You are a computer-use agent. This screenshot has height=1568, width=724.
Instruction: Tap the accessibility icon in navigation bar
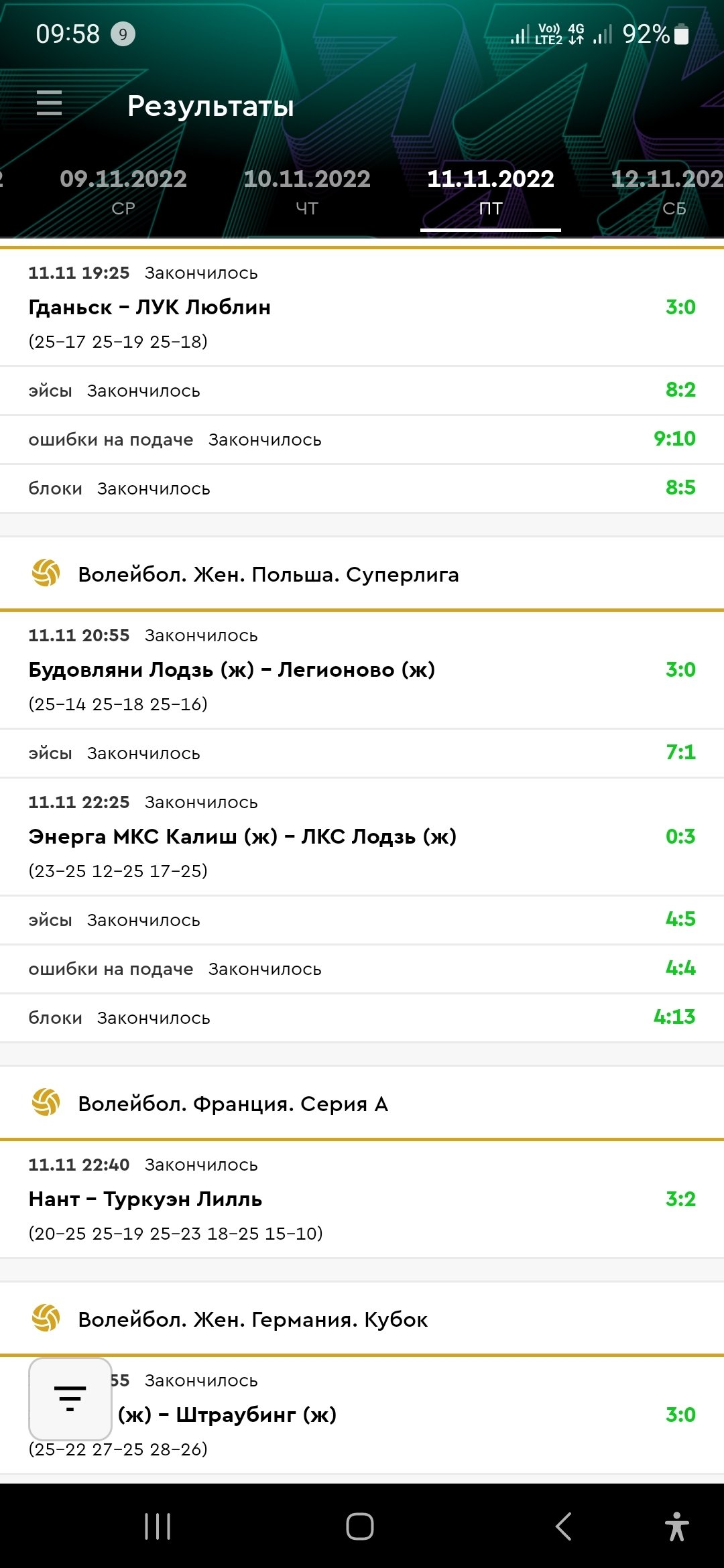[676, 1526]
